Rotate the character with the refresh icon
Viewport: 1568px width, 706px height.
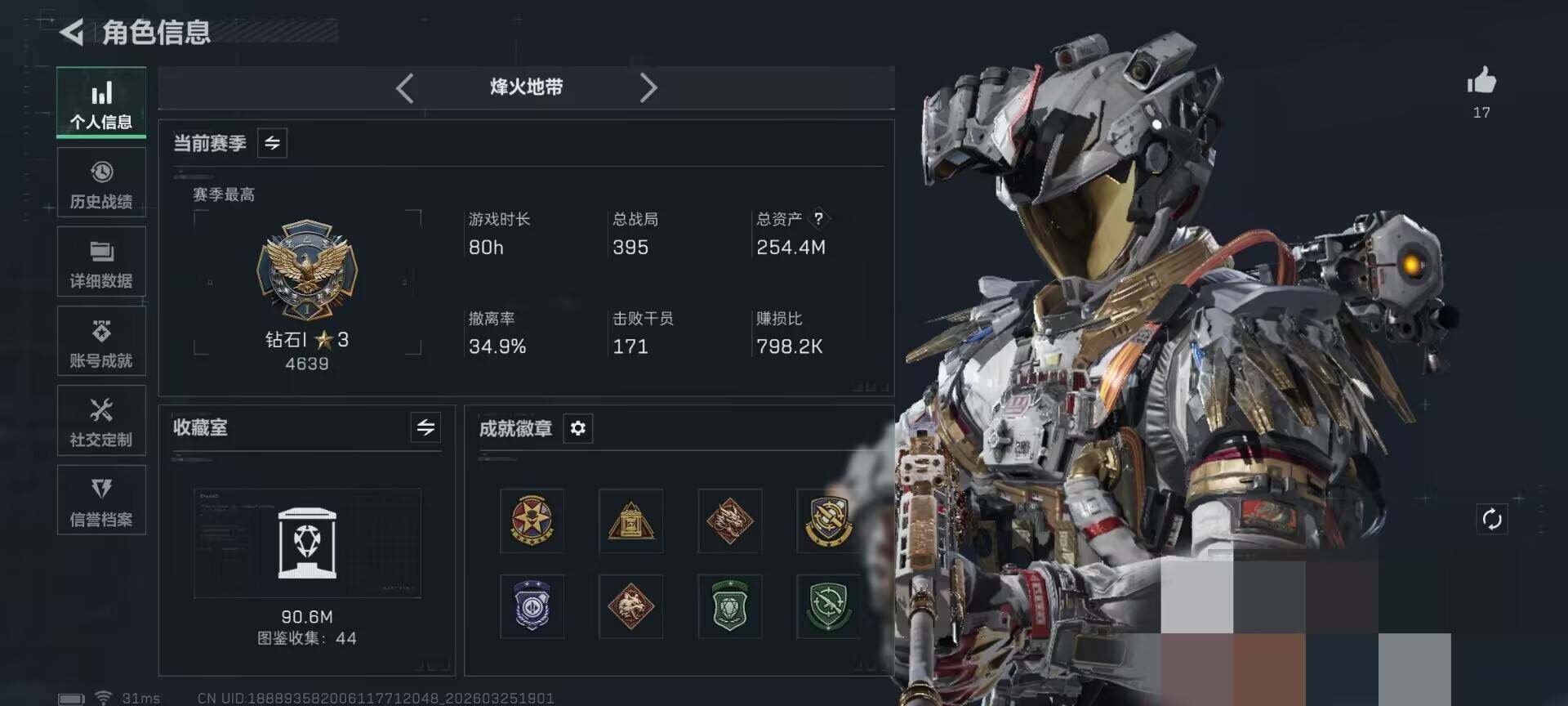click(1492, 519)
